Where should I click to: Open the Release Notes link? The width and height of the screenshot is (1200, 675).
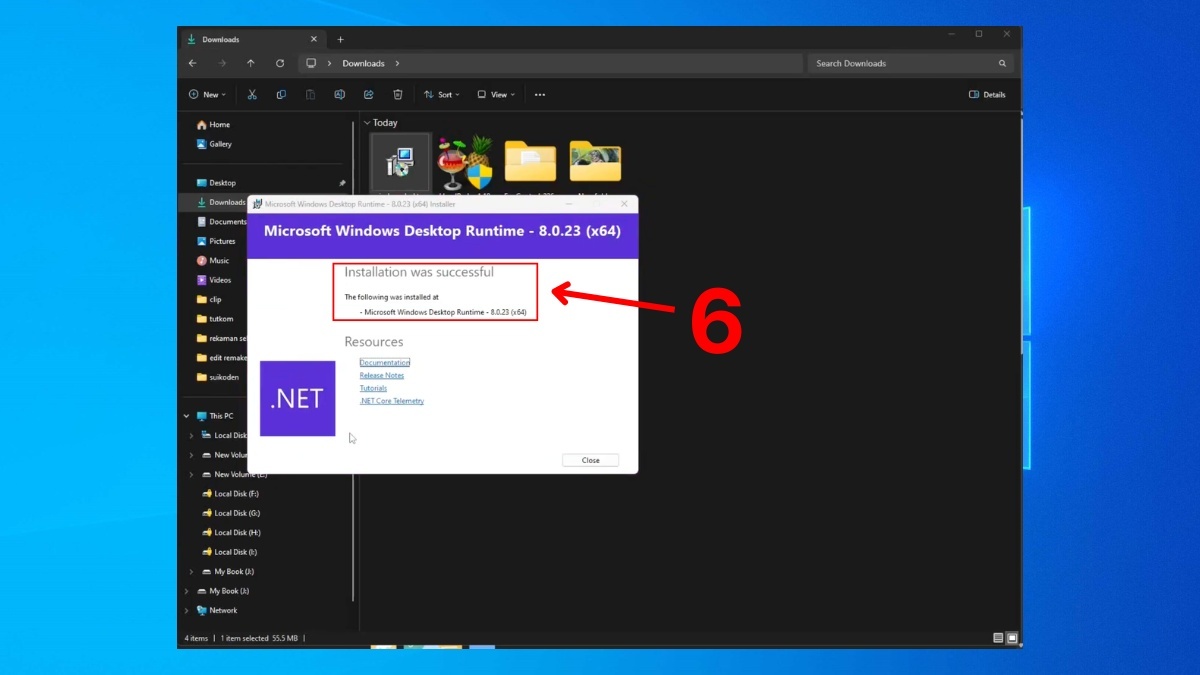click(382, 375)
